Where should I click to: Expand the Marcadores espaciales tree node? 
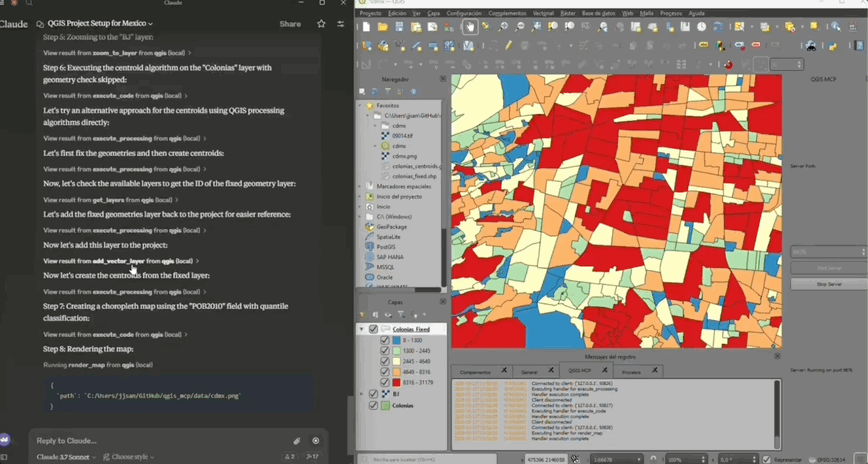(x=361, y=186)
